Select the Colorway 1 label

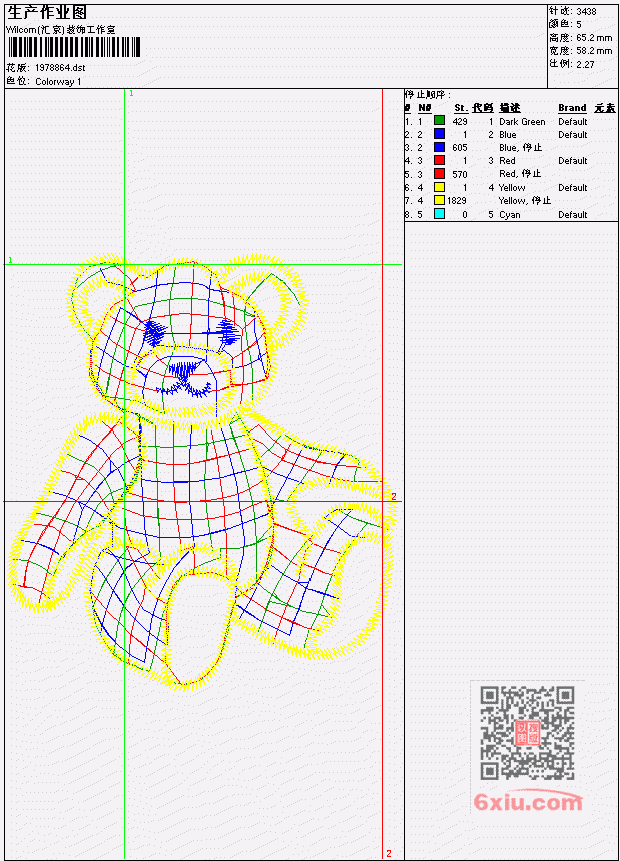pos(58,82)
